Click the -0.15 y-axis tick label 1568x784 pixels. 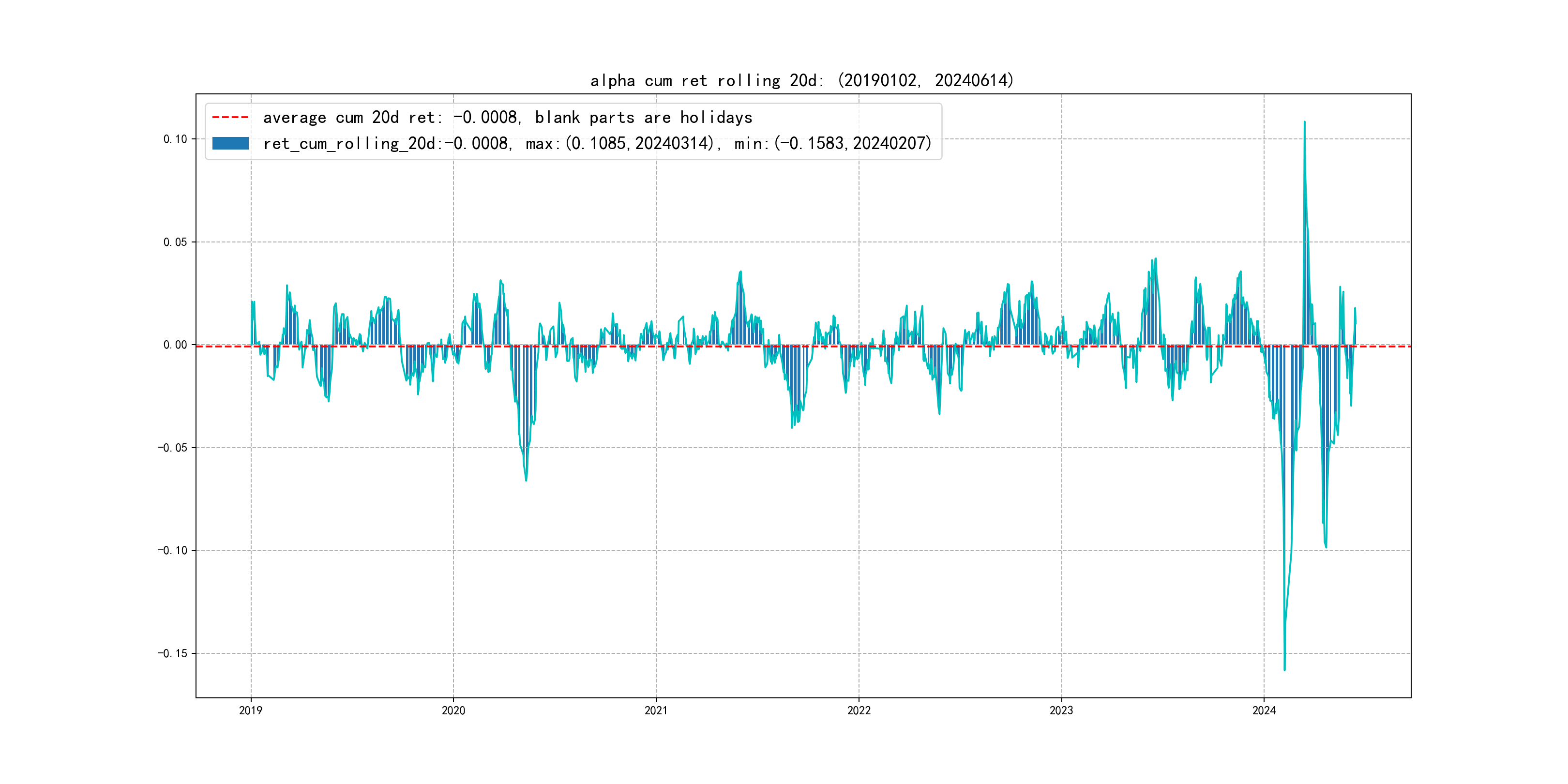(x=173, y=653)
